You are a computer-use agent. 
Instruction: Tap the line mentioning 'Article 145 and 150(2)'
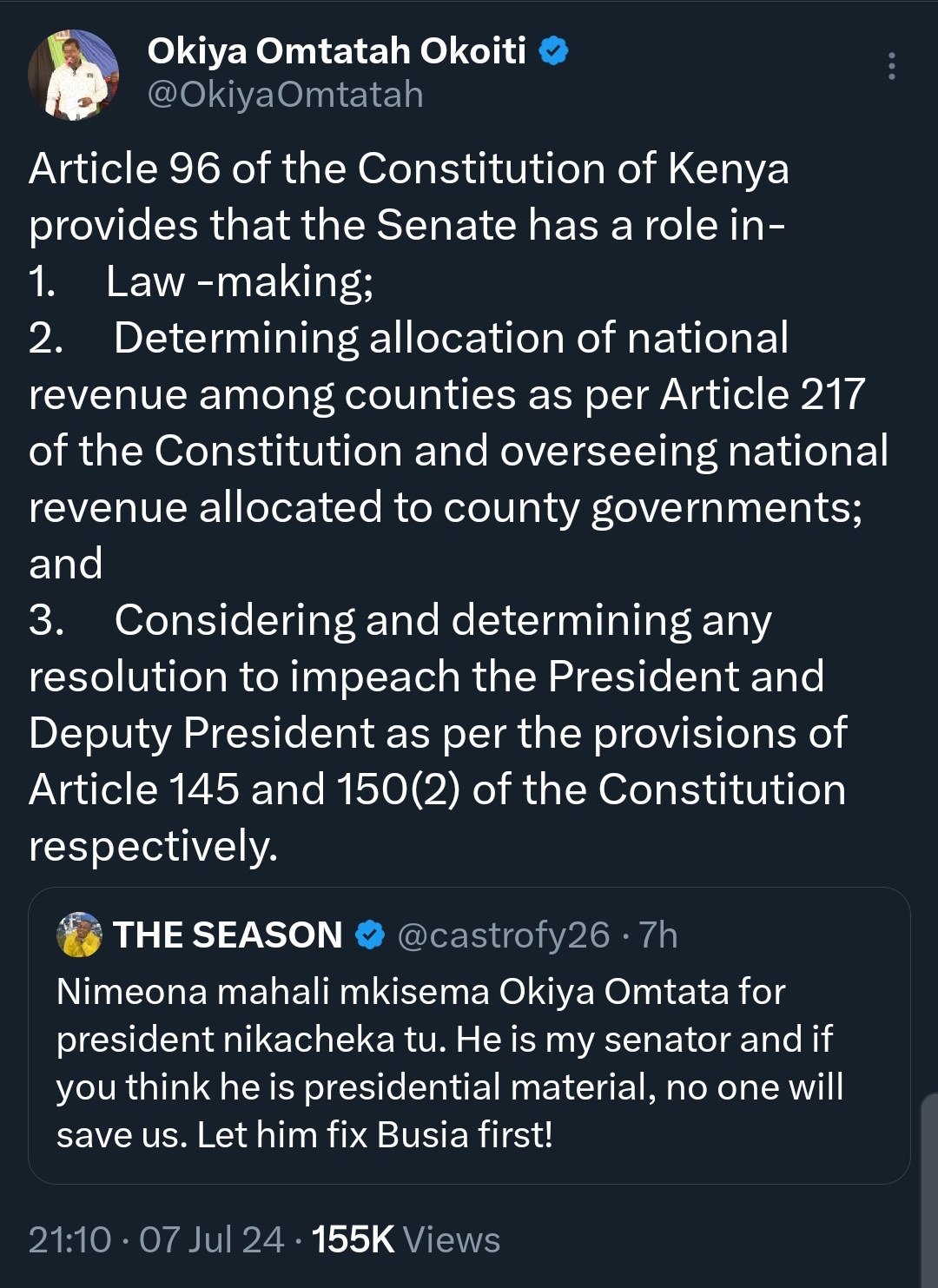pyautogui.click(x=438, y=789)
